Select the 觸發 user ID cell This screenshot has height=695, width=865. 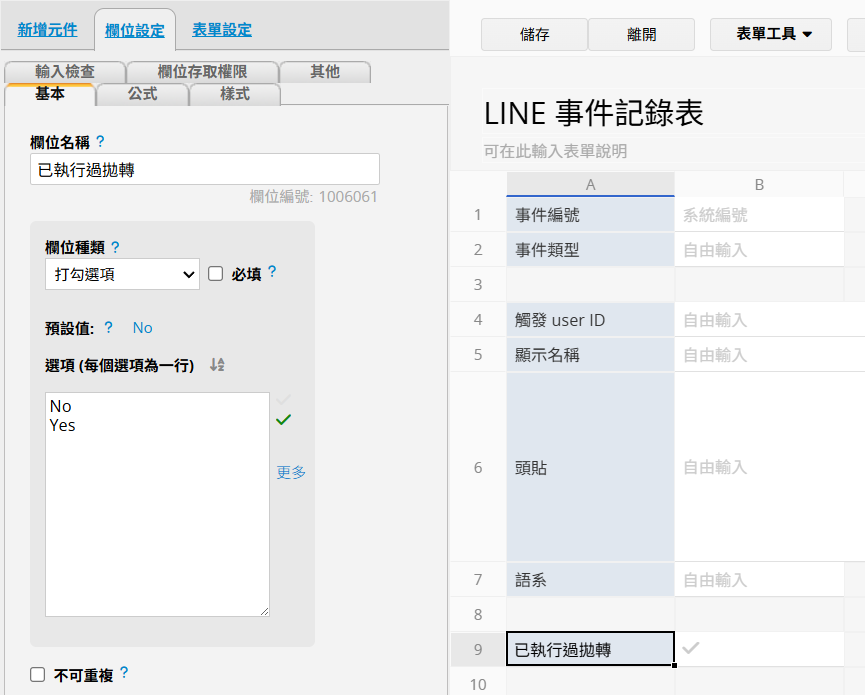[x=590, y=320]
